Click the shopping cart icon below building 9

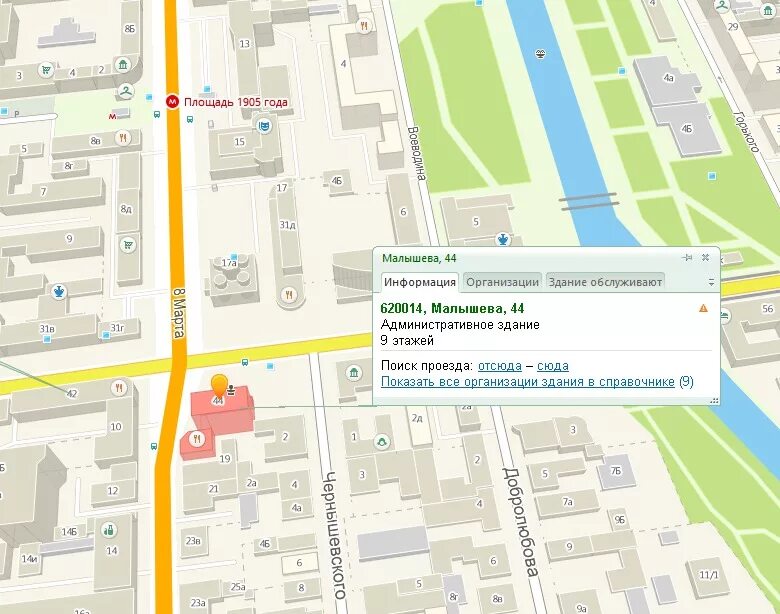coord(128,245)
